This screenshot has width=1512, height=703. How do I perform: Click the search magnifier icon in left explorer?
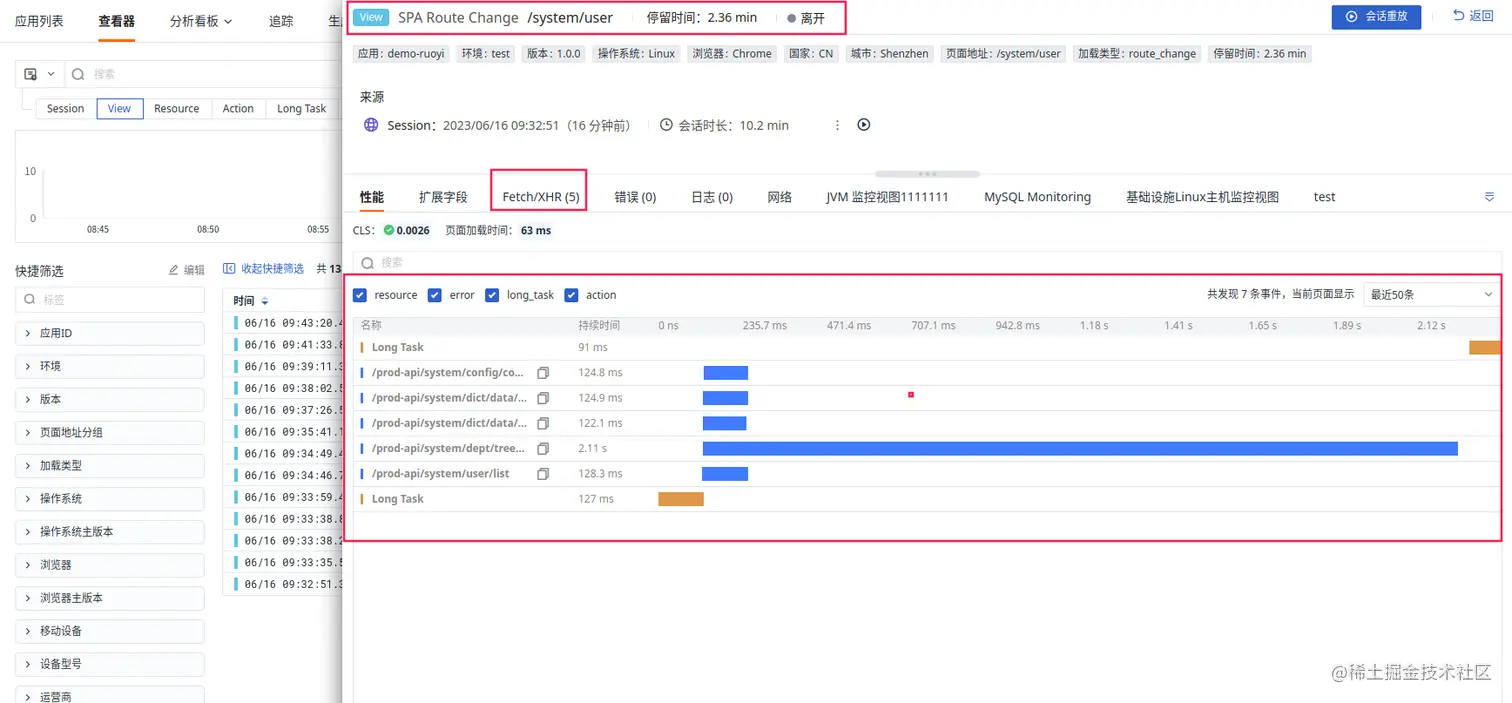click(78, 74)
